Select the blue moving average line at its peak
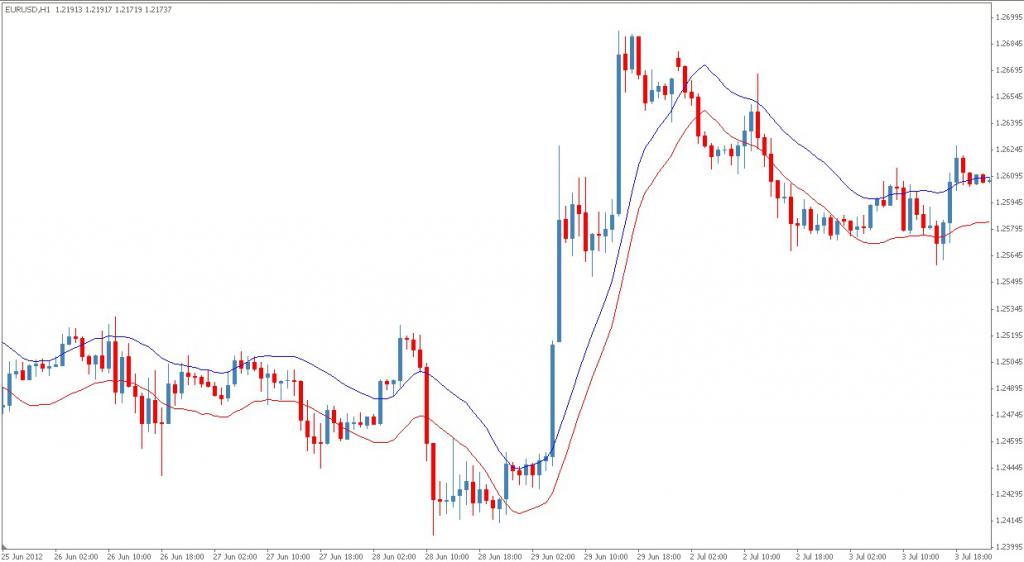Image resolution: width=1024 pixels, height=562 pixels. coord(704,65)
